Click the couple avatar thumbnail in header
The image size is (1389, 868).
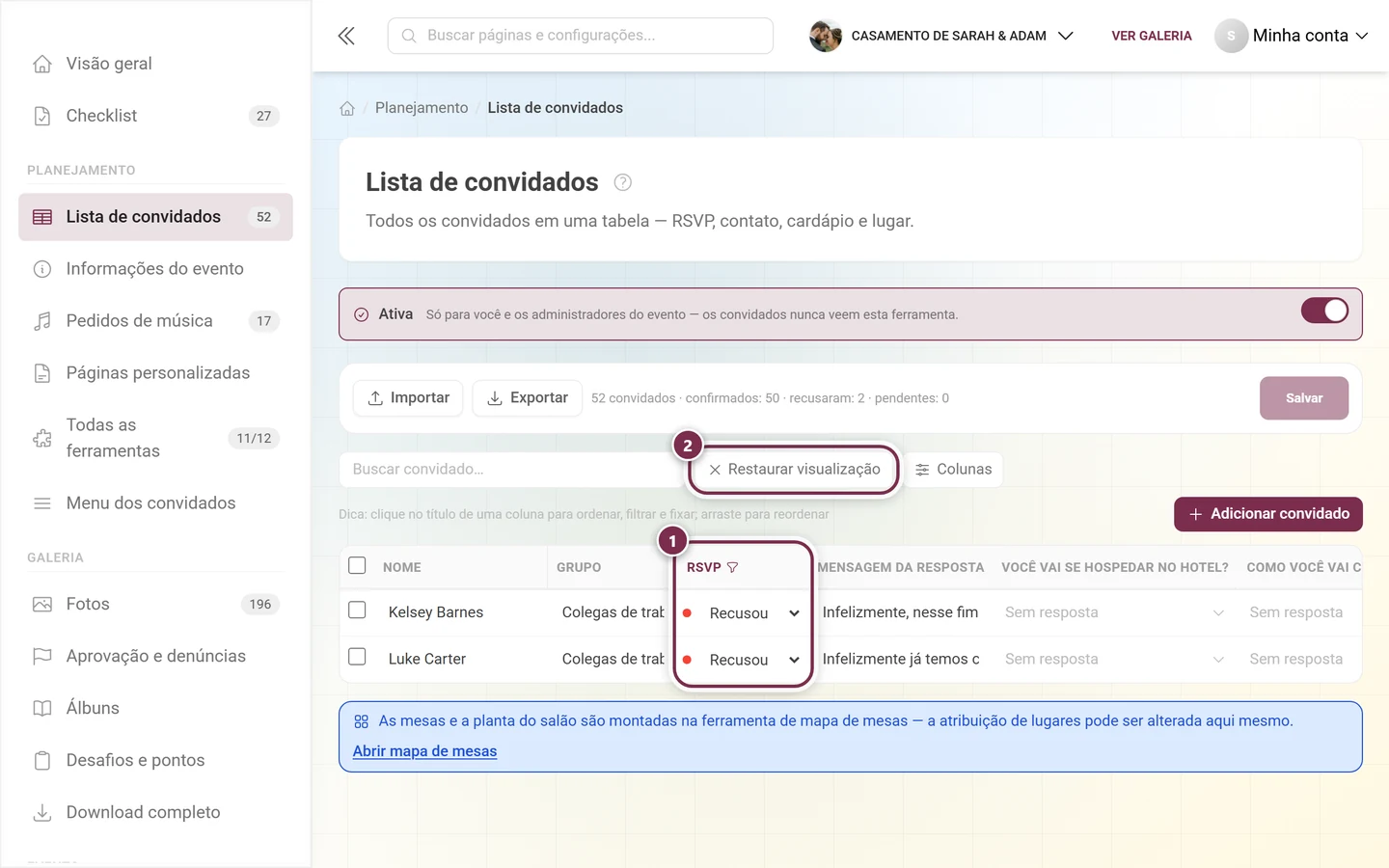click(x=825, y=36)
